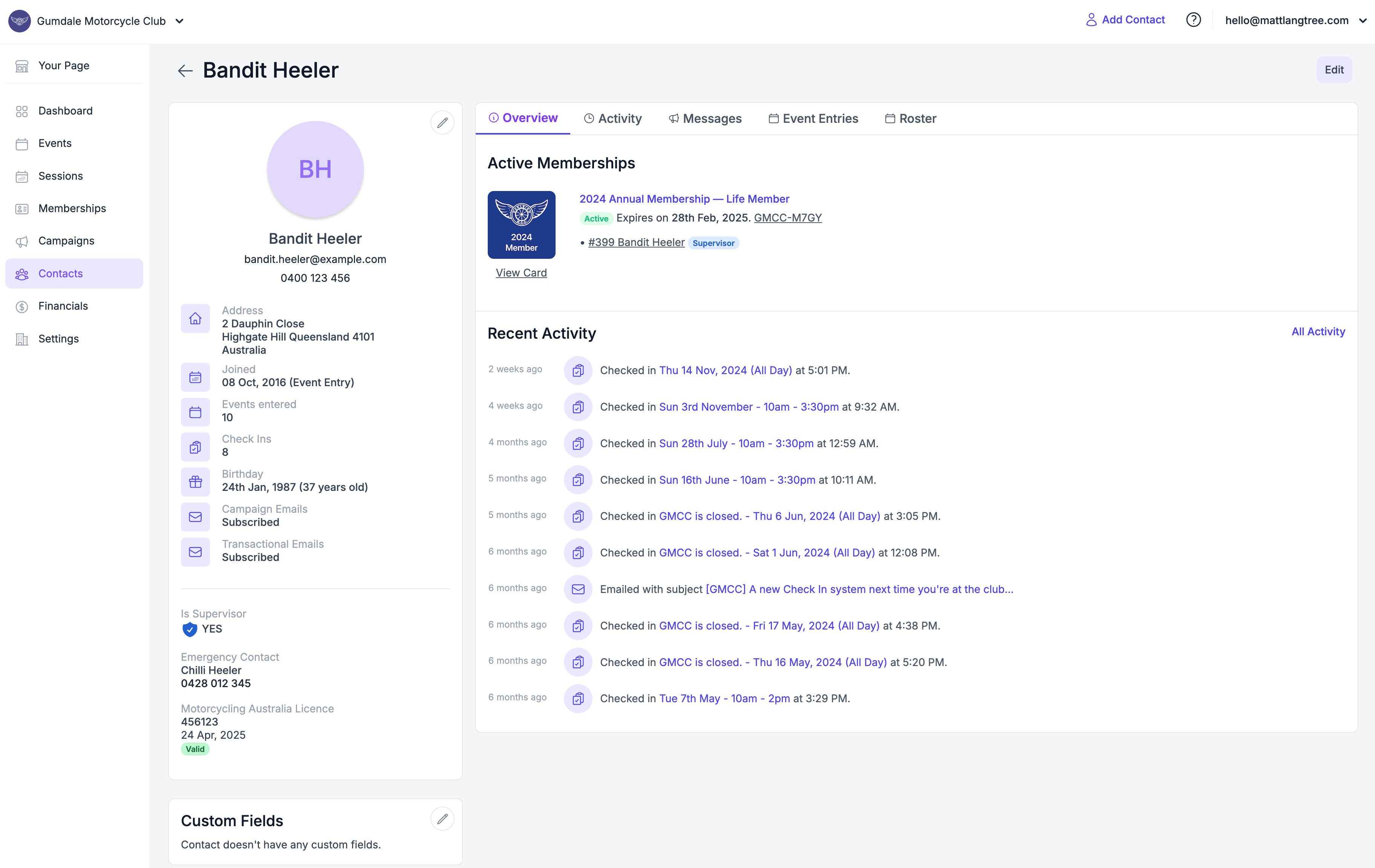Click the Settings building icon in sidebar

[x=22, y=339]
